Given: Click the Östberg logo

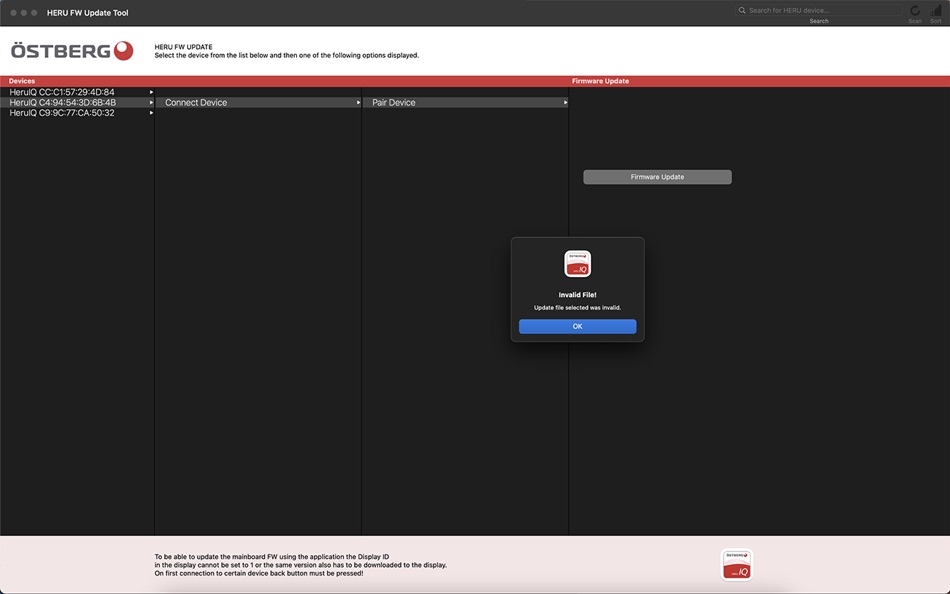Looking at the screenshot, I should point(72,51).
